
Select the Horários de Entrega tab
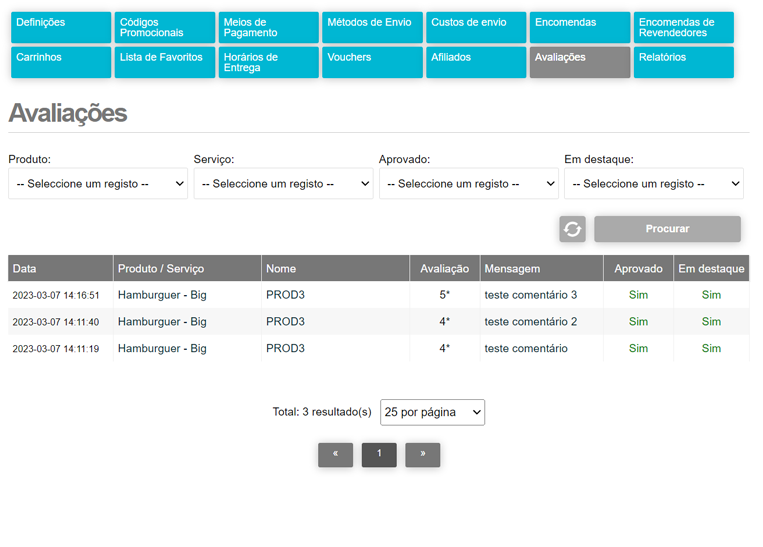(269, 62)
